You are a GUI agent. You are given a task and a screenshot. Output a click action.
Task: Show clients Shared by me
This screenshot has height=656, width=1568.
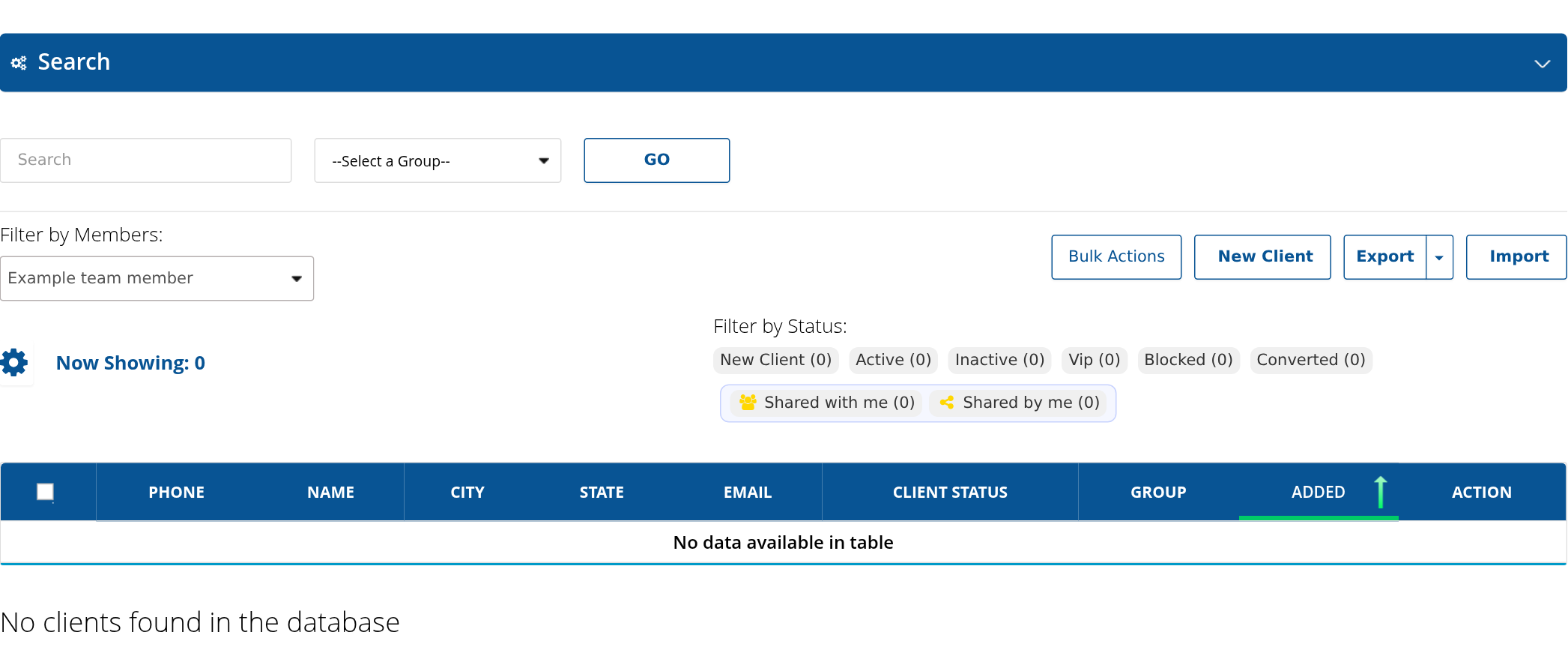click(x=1019, y=403)
